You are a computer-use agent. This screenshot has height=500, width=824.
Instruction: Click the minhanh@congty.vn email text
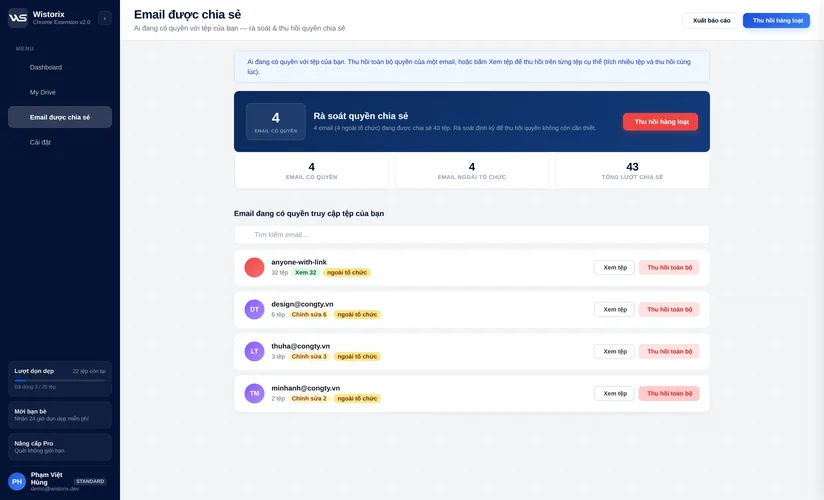point(306,388)
